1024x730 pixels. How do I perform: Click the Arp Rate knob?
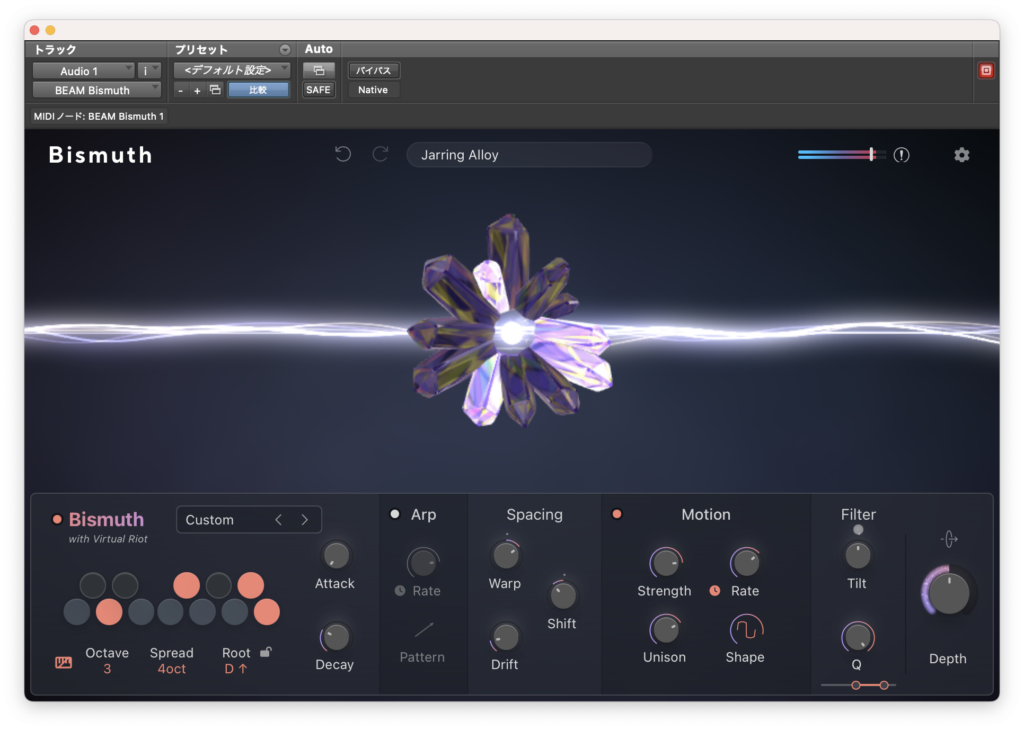[x=423, y=563]
